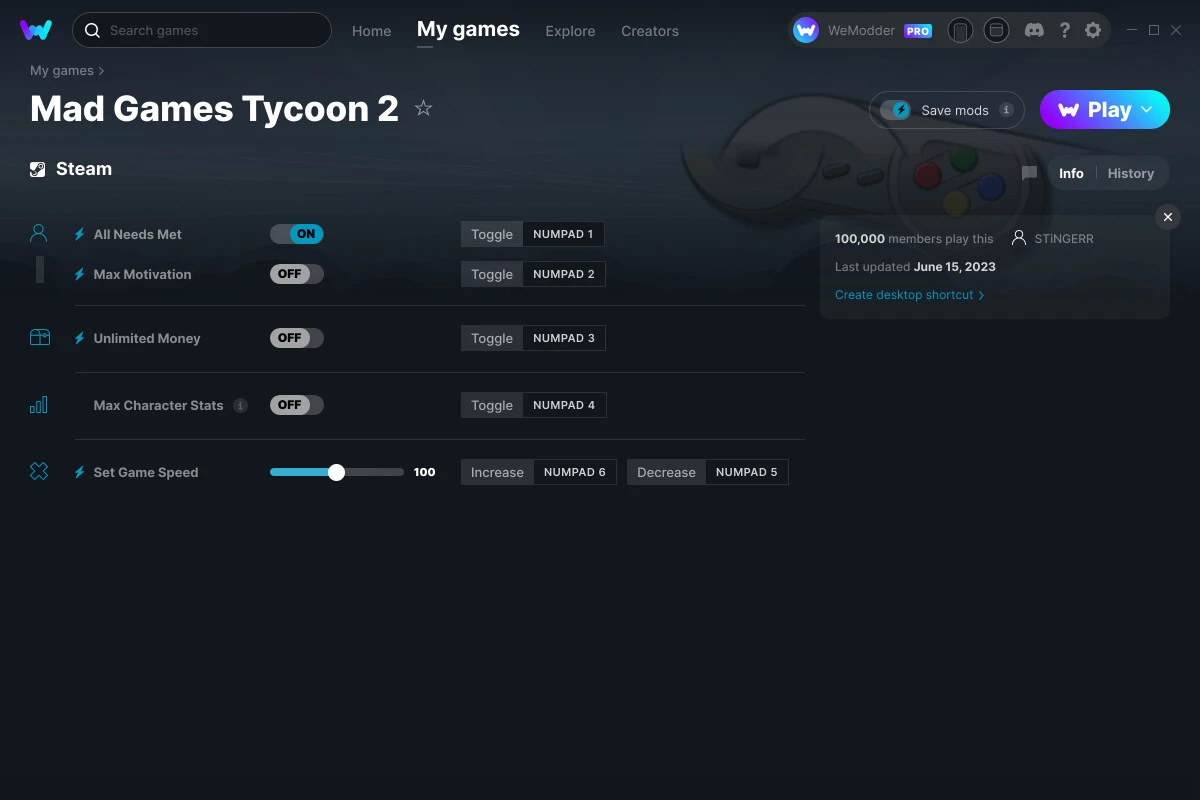This screenshot has width=1200, height=800.
Task: Select the Explore menu item
Action: point(570,31)
